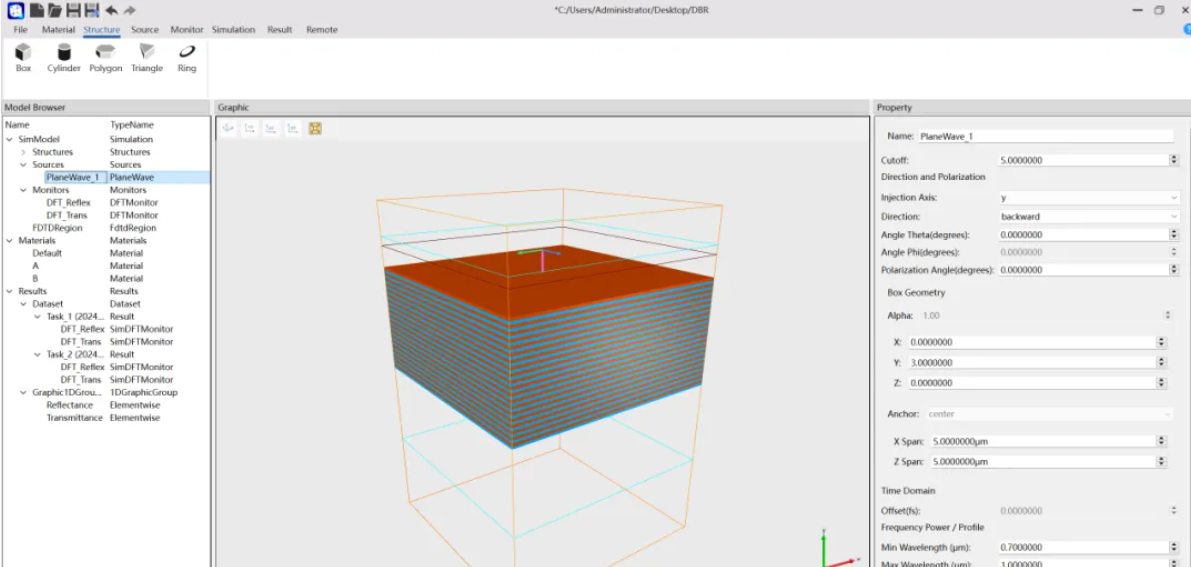
Task: Open the File menu tab
Action: (x=21, y=30)
